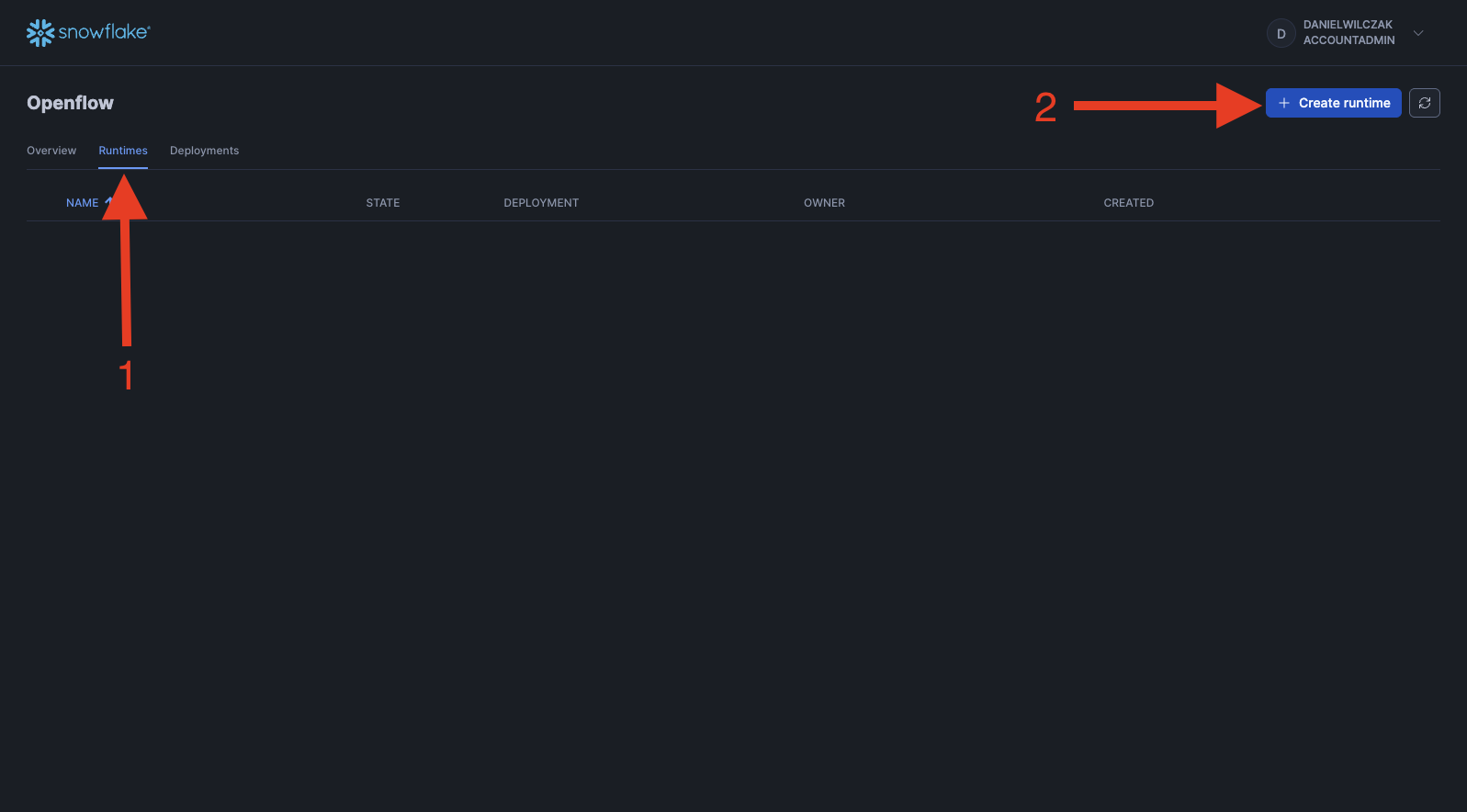Click the empty runtimes table area

tap(733, 459)
